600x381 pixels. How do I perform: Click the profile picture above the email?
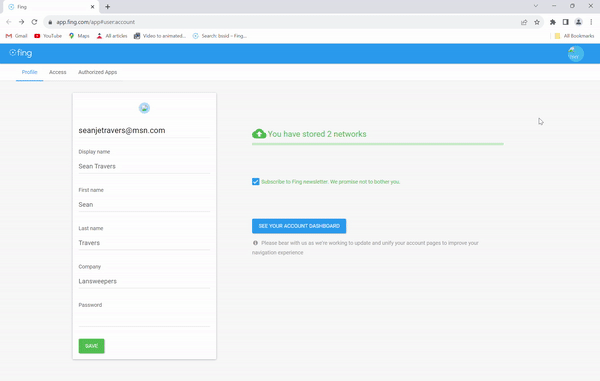tap(144, 108)
